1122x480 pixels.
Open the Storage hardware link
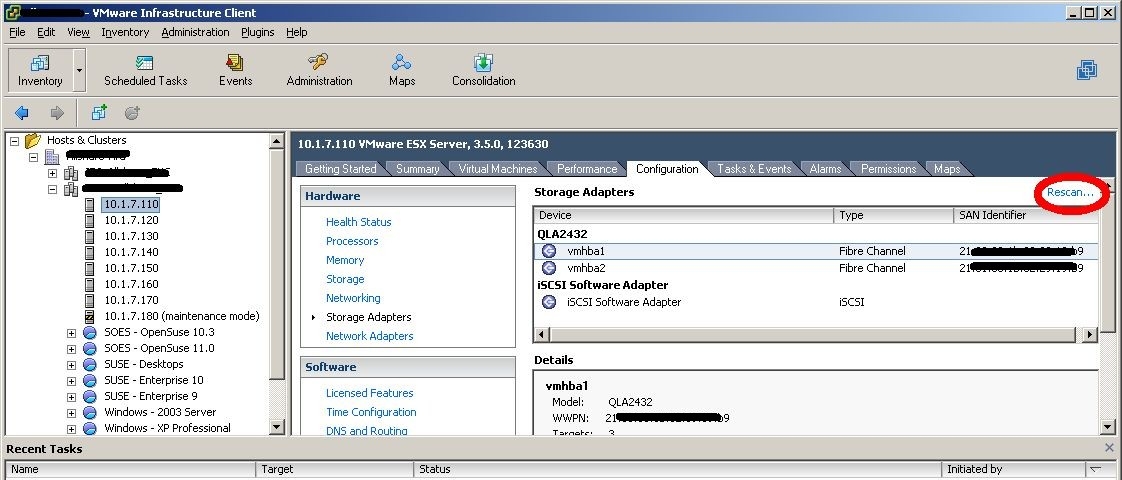(345, 279)
